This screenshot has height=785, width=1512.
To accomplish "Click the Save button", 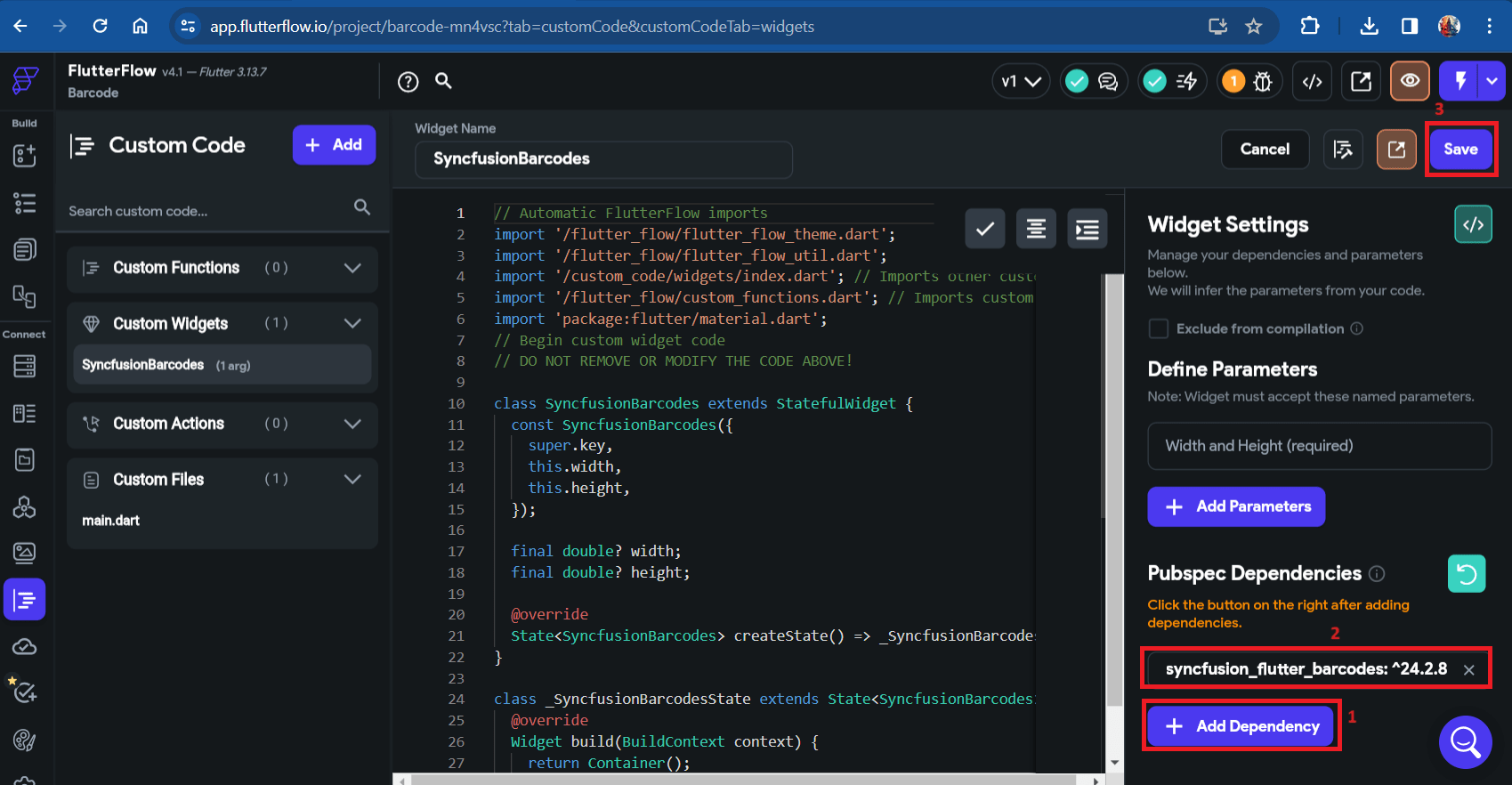I will point(1460,150).
